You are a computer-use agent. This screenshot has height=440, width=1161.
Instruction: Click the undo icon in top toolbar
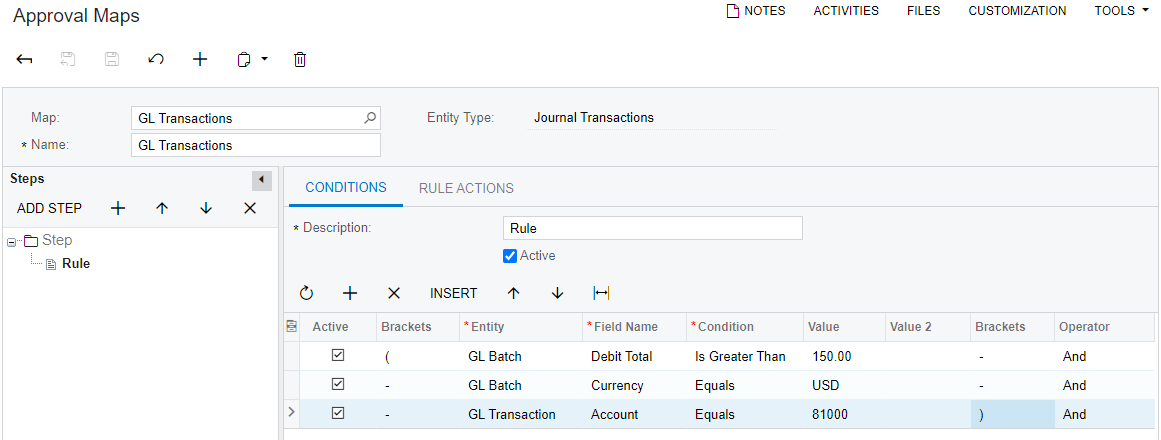(156, 60)
